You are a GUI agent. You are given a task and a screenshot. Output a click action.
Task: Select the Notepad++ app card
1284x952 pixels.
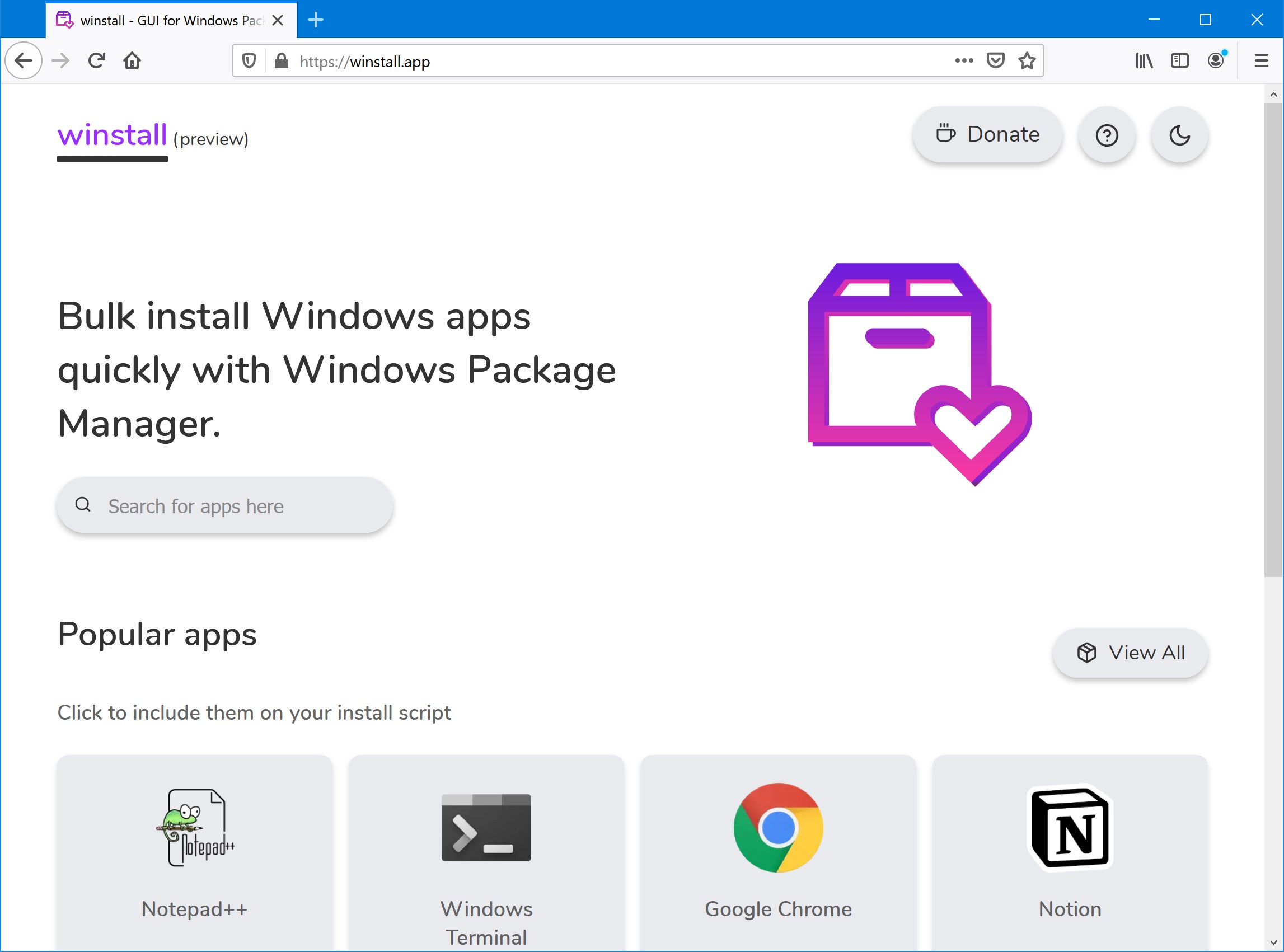[x=195, y=853]
